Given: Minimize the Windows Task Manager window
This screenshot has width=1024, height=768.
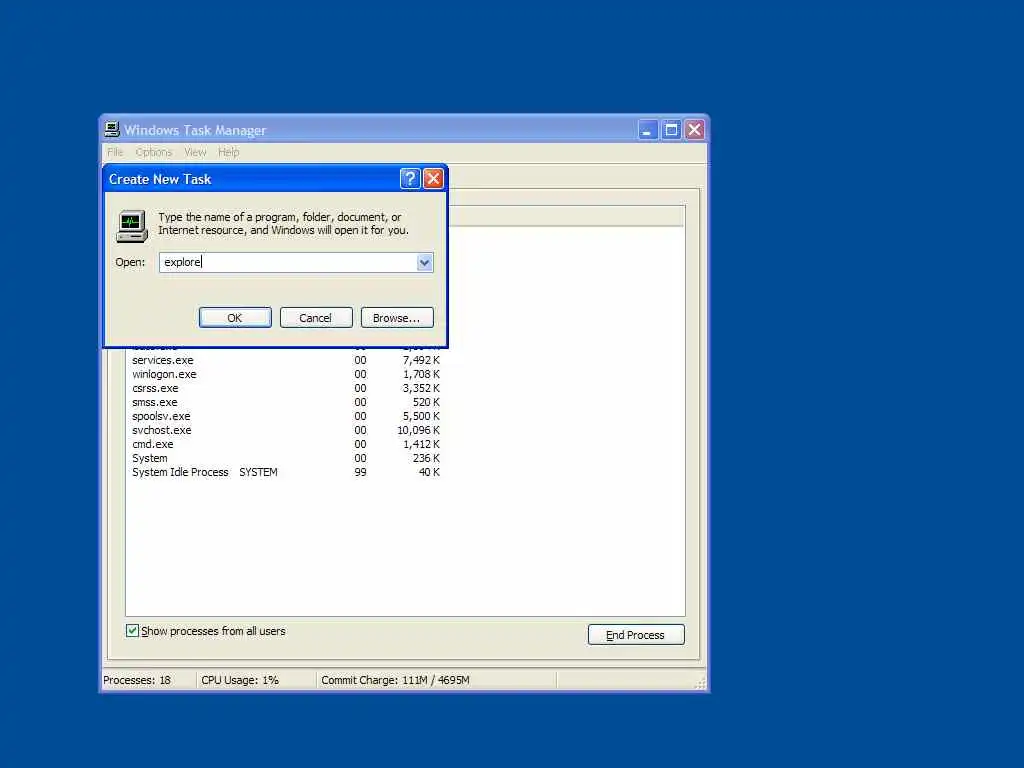Looking at the screenshot, I should (647, 130).
